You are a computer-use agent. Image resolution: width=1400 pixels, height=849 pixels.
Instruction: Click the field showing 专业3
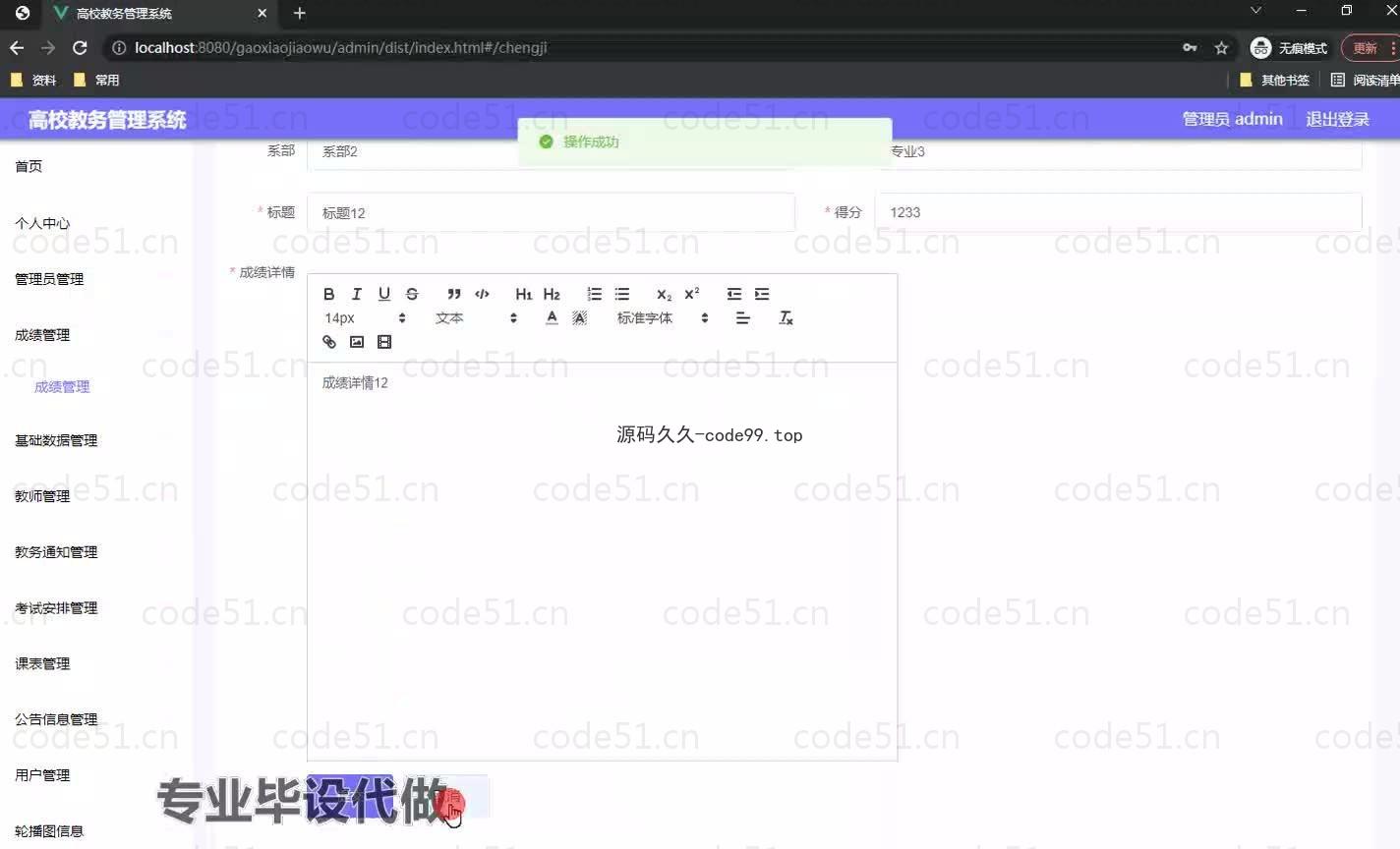pyautogui.click(x=1118, y=152)
